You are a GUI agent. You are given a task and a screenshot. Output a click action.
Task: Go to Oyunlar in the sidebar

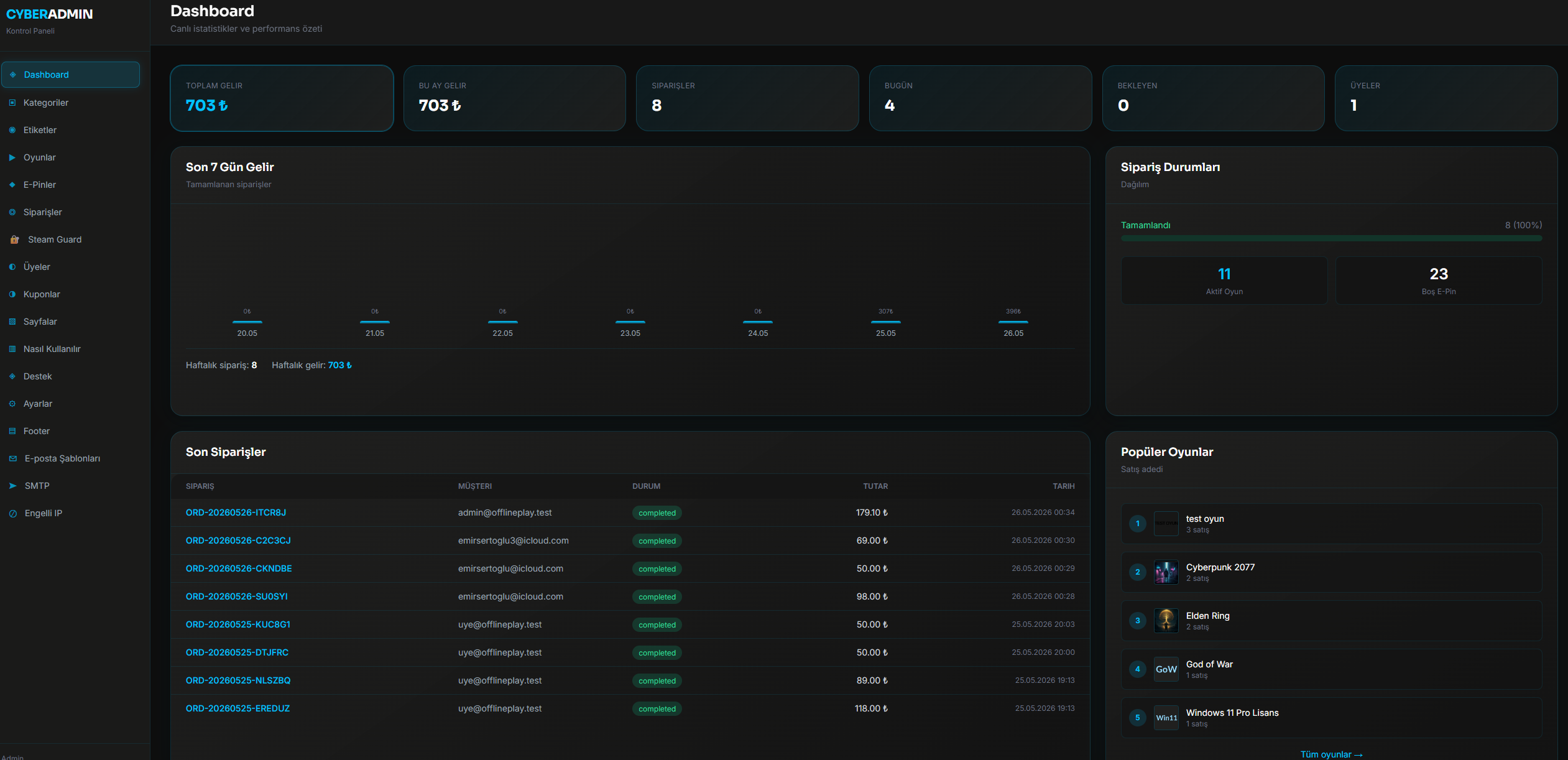point(70,157)
